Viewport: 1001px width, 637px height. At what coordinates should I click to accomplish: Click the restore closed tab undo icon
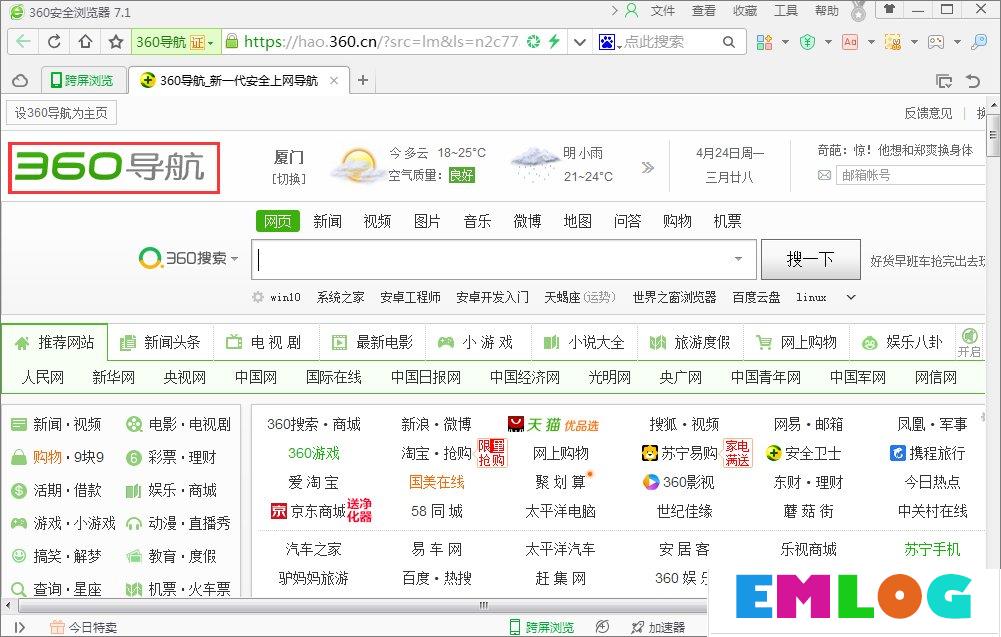(x=973, y=80)
